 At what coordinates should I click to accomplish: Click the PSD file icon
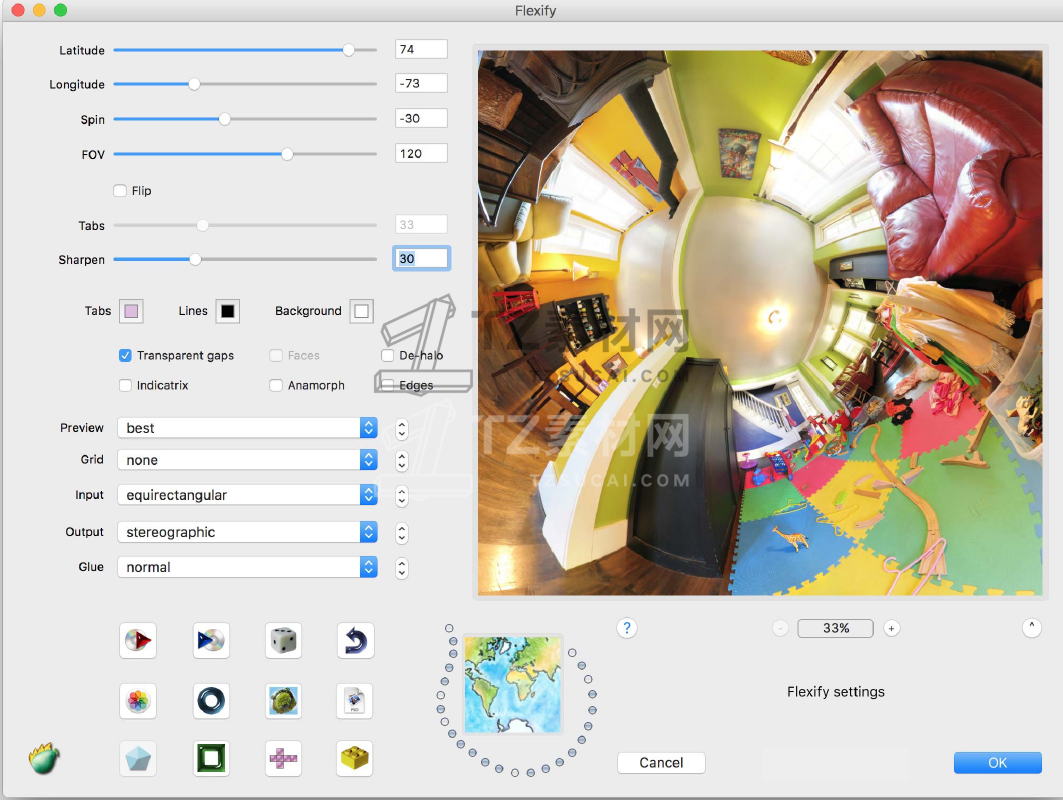click(x=355, y=700)
